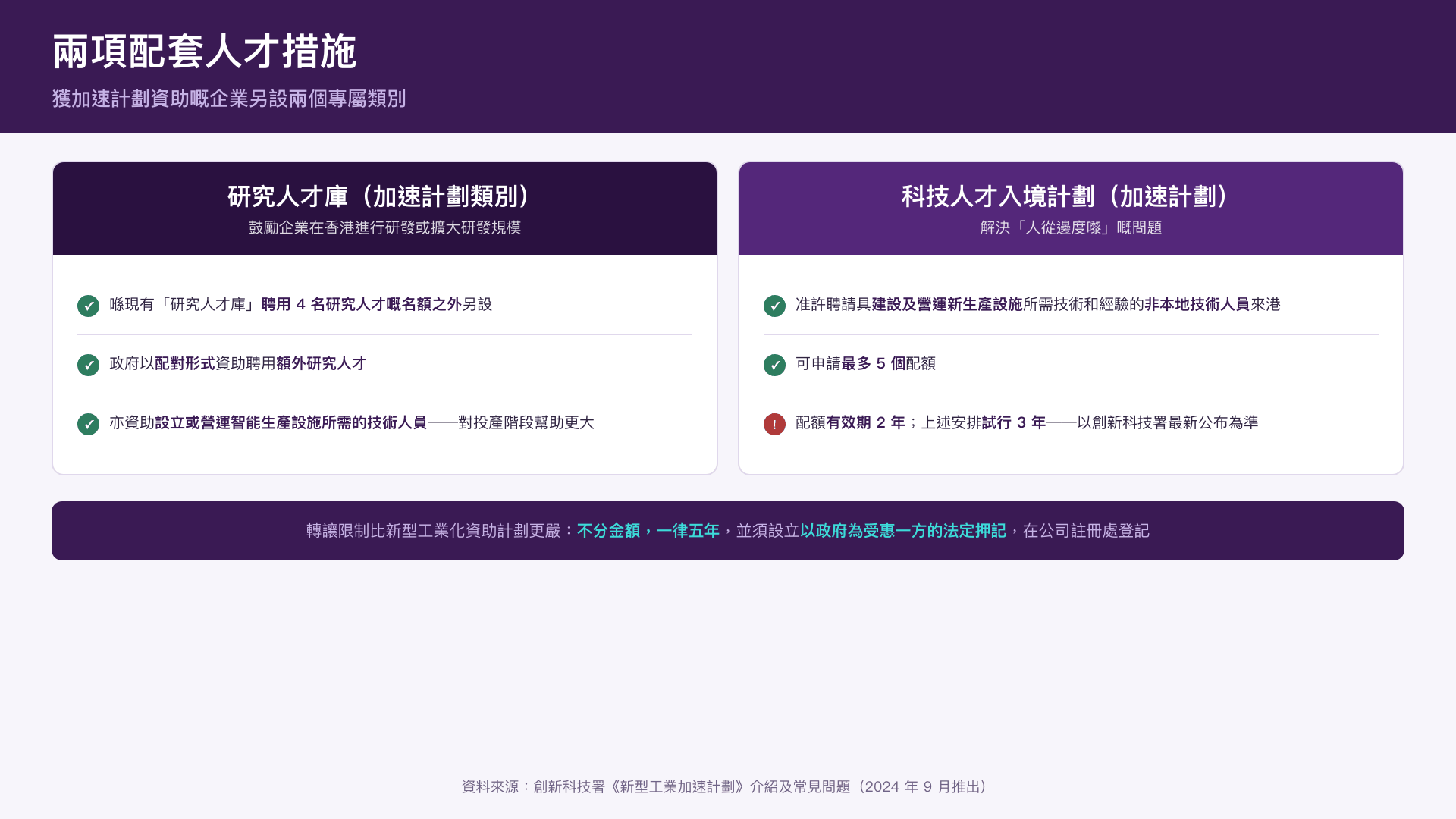1456x819 pixels.
Task: Click the green check icon beside 喺現有「研究人才庫」
Action: click(x=88, y=306)
